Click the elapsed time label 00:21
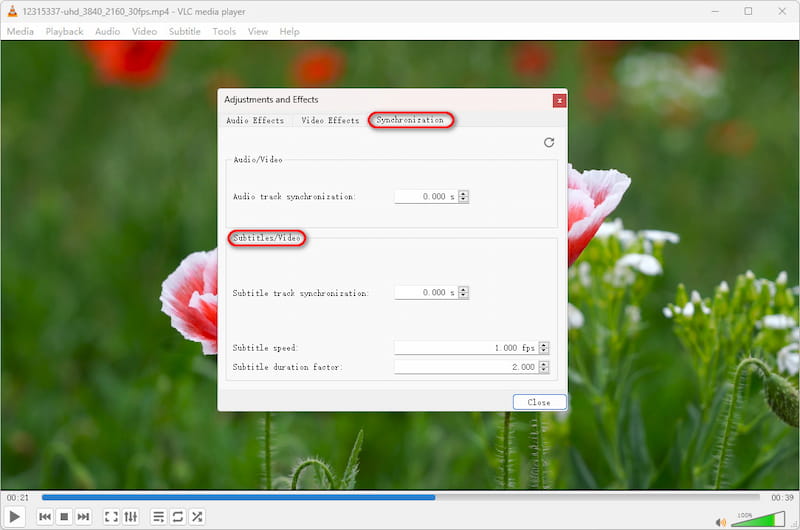Image resolution: width=800 pixels, height=530 pixels. [x=18, y=497]
